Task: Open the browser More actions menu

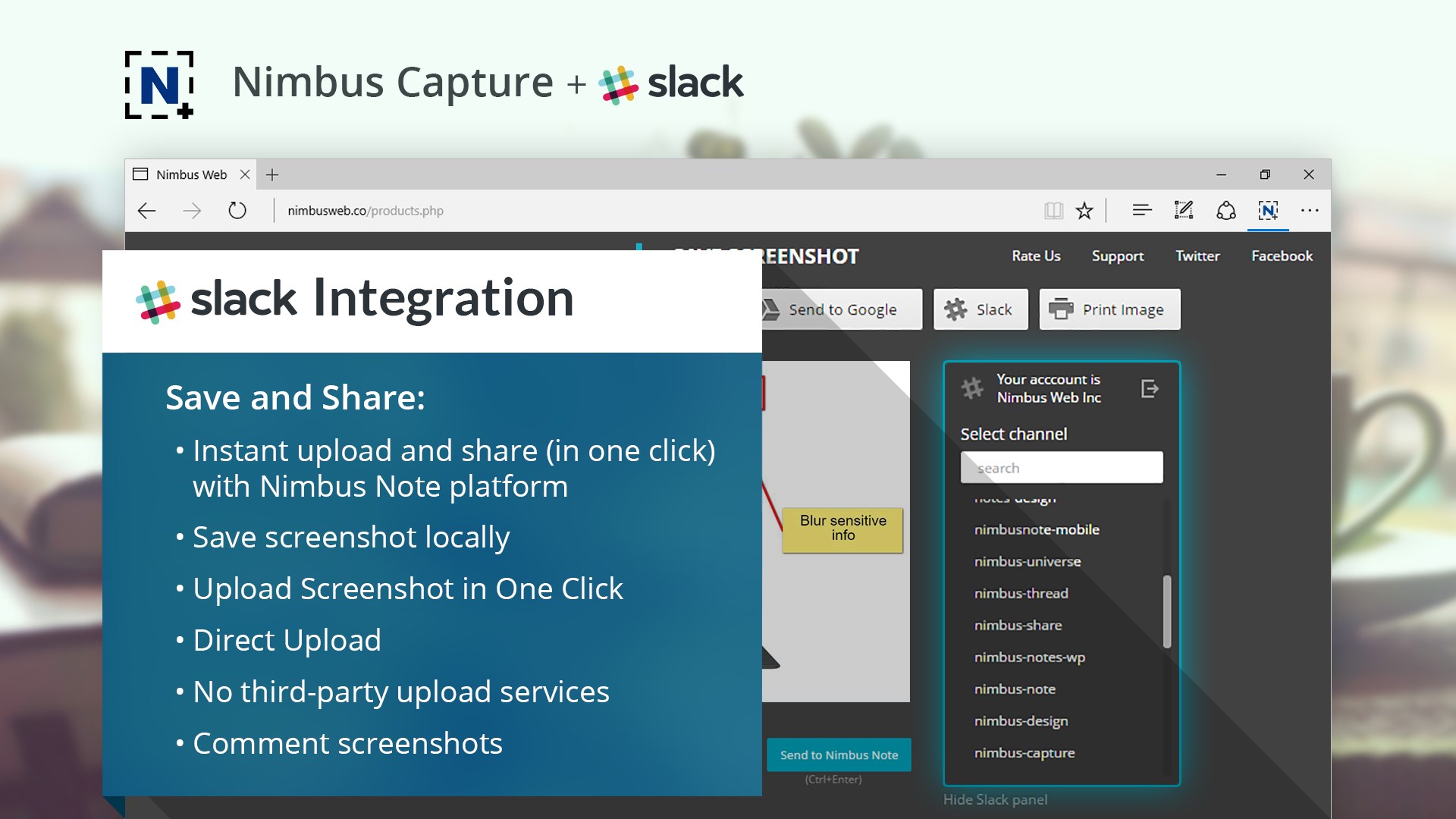Action: pyautogui.click(x=1310, y=211)
